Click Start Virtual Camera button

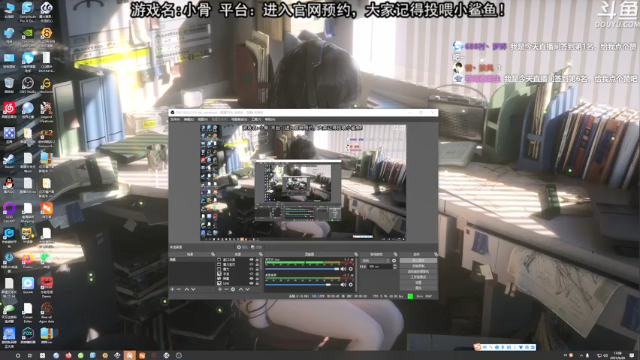[x=418, y=271]
